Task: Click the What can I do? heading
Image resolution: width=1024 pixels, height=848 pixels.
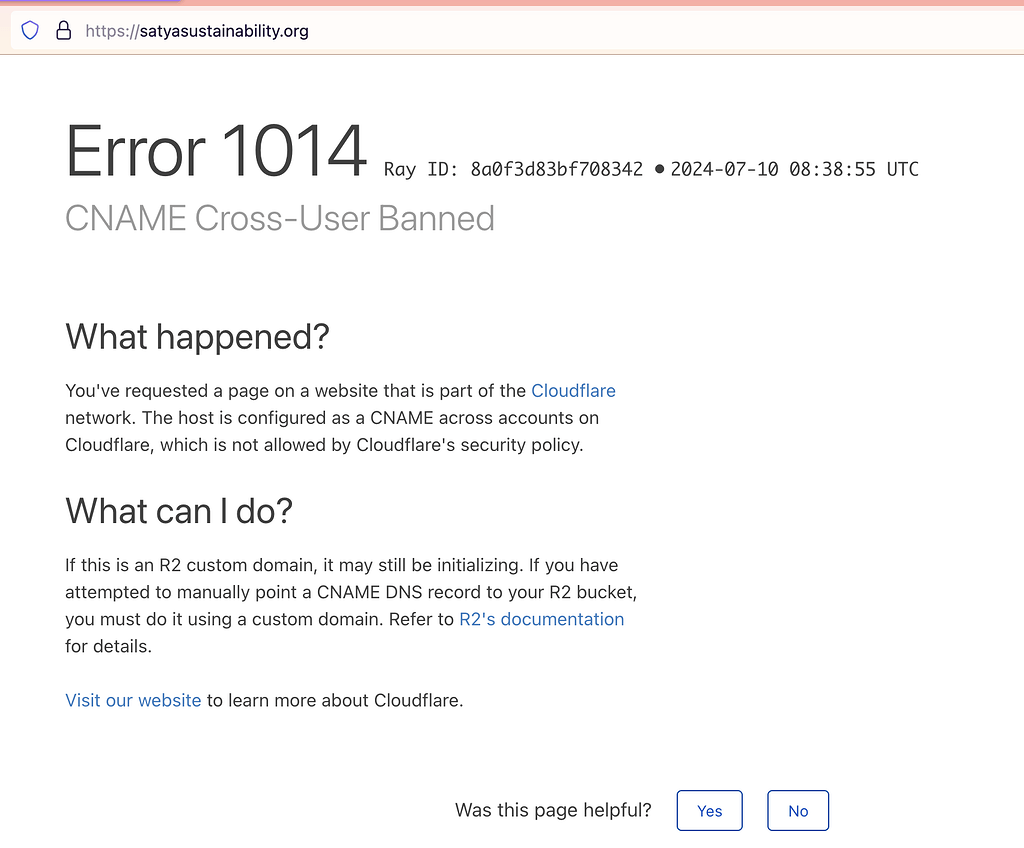Action: (x=179, y=511)
